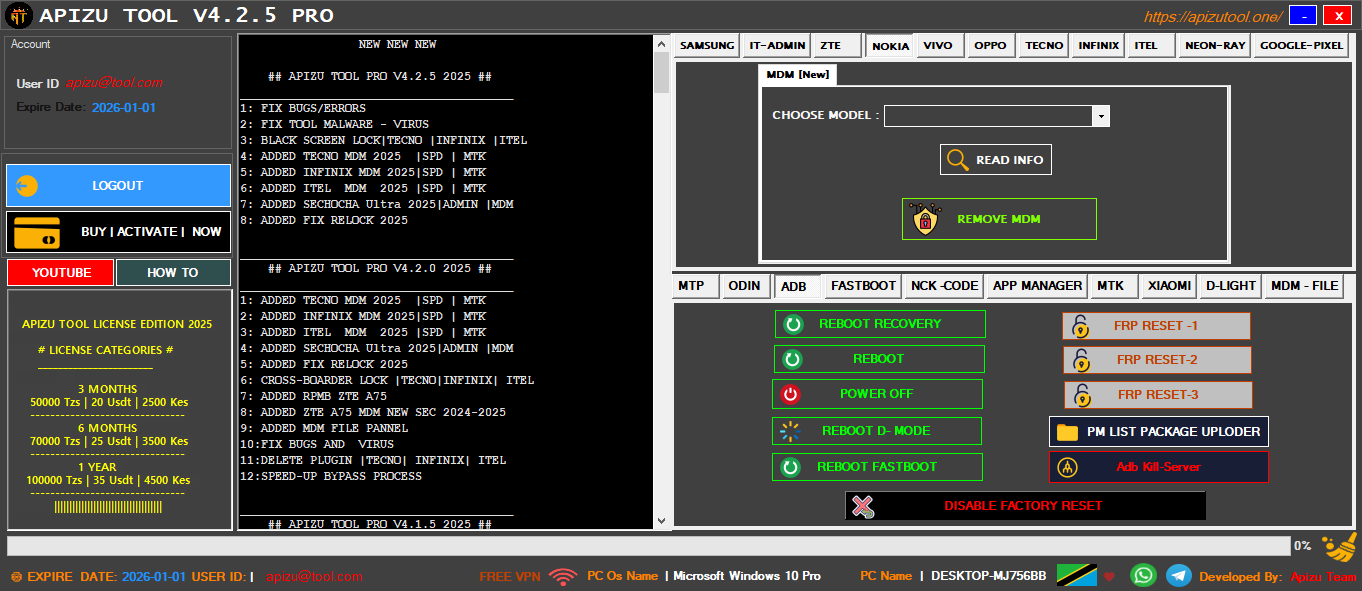The height and width of the screenshot is (591, 1362).
Task: Click the spinner icon on REBOOT D- MODE
Action: (791, 431)
